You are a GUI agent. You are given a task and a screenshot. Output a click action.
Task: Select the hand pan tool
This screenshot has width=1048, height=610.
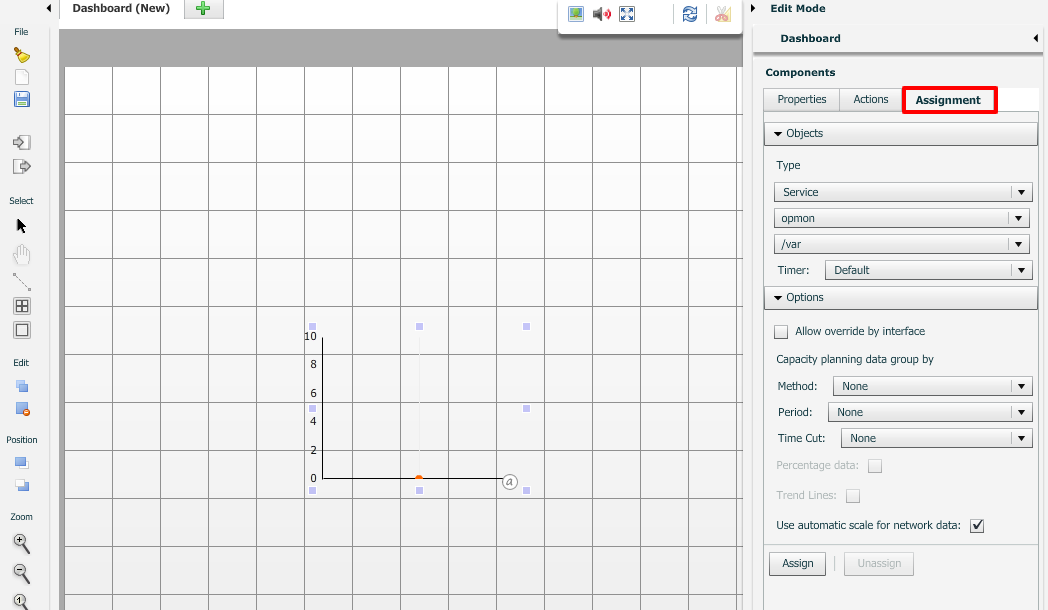pyautogui.click(x=21, y=254)
